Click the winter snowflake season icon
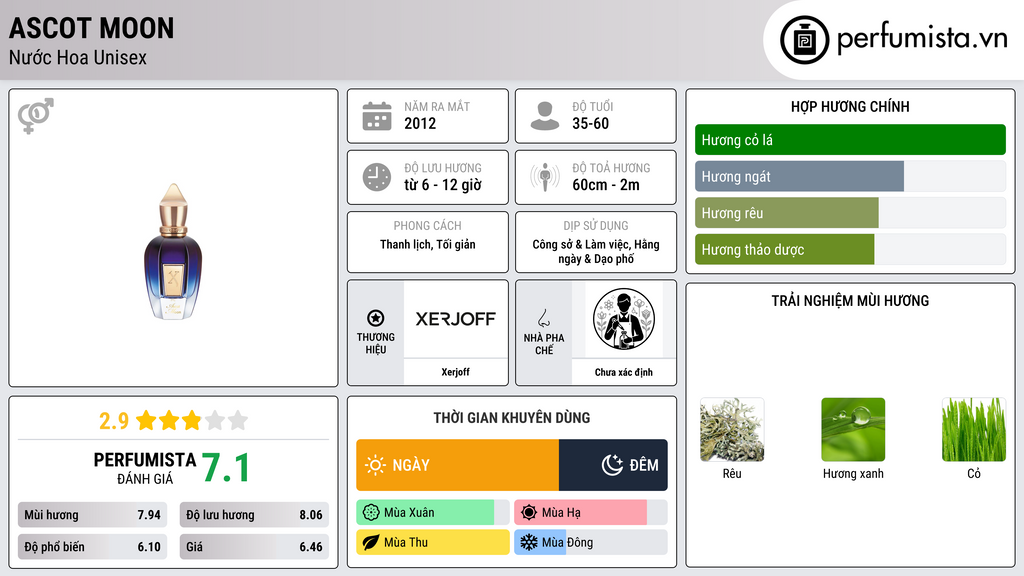 529,542
